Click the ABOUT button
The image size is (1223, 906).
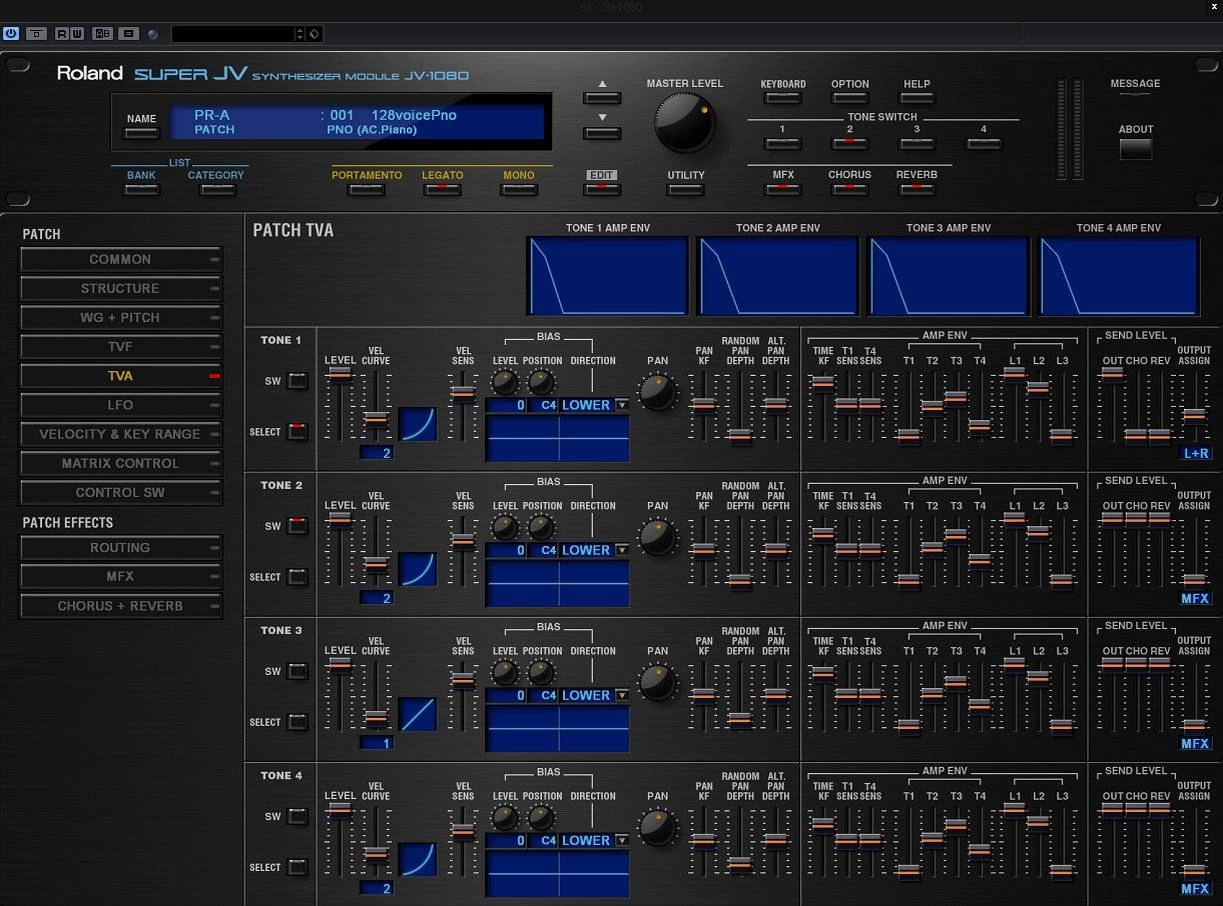tap(1136, 149)
